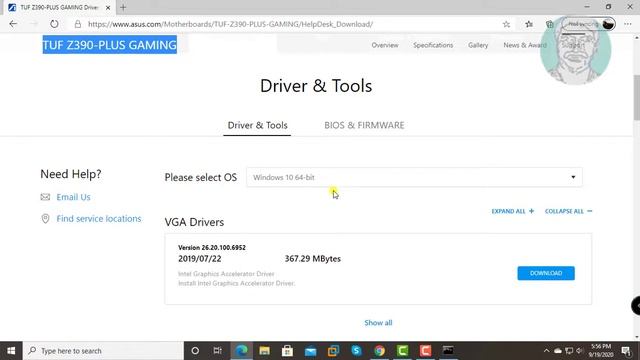Open the taskbar clock and date
The height and width of the screenshot is (360, 640).
coord(601,351)
